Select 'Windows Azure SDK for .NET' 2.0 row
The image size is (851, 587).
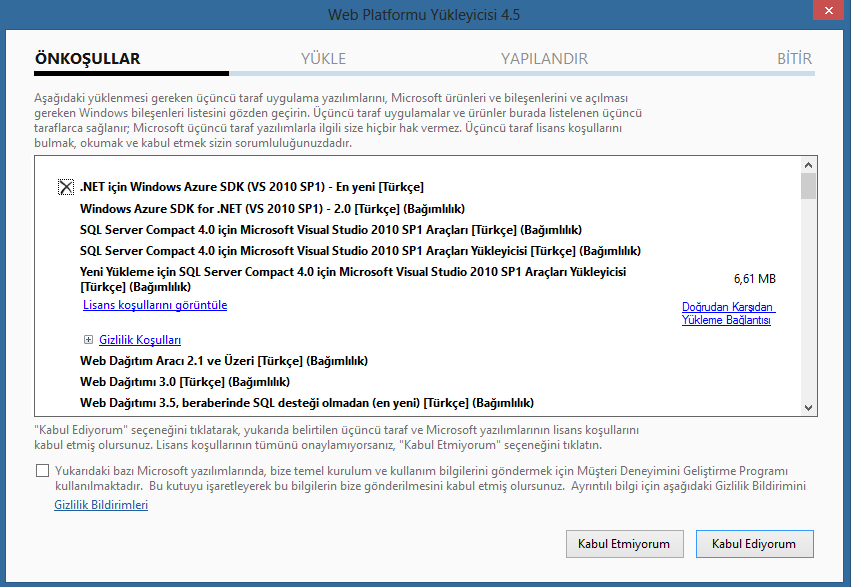[x=272, y=209]
